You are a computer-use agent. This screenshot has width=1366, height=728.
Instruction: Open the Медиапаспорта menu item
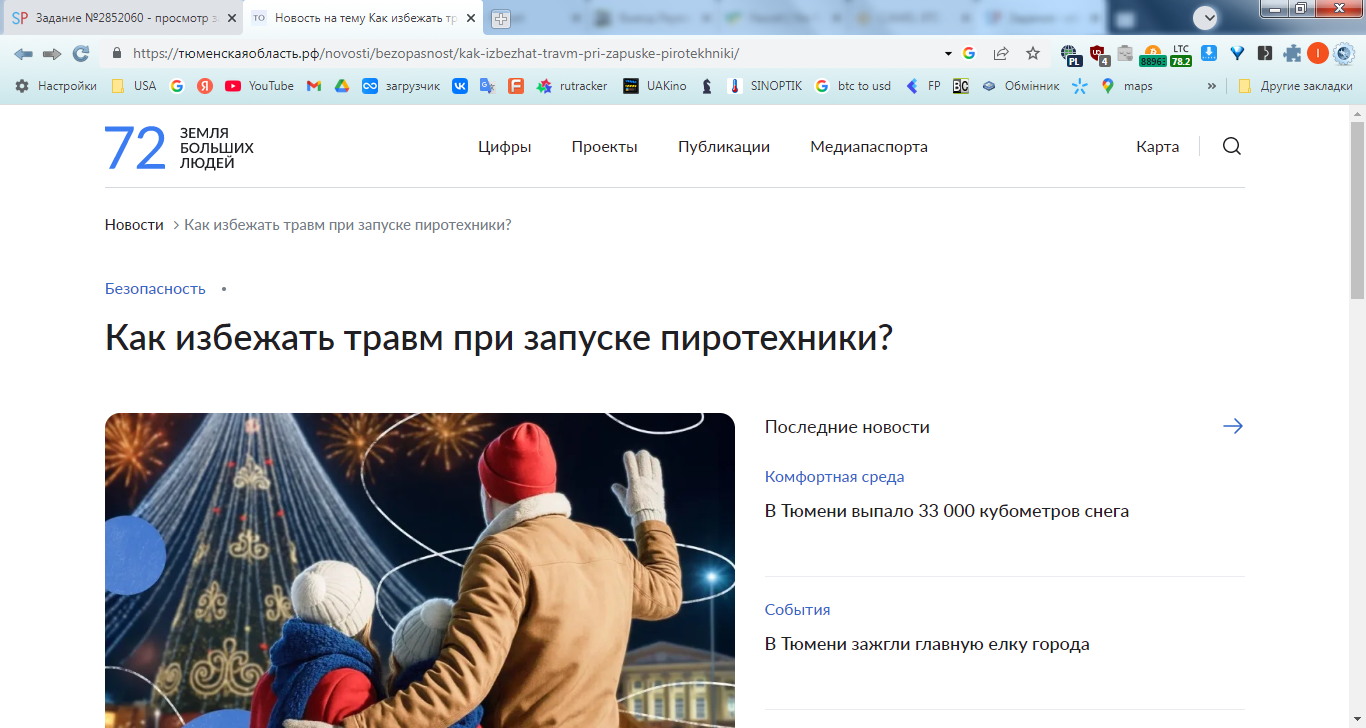(869, 147)
